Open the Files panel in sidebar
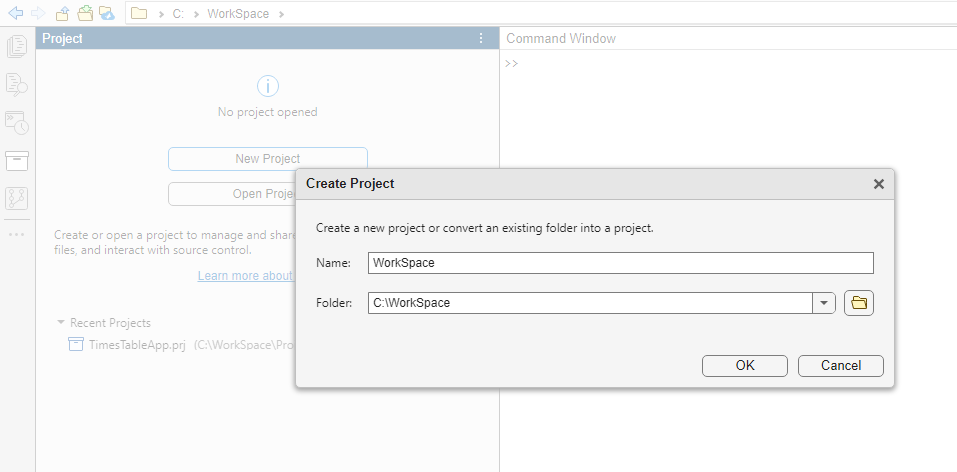This screenshot has height=472, width=957. pyautogui.click(x=17, y=46)
